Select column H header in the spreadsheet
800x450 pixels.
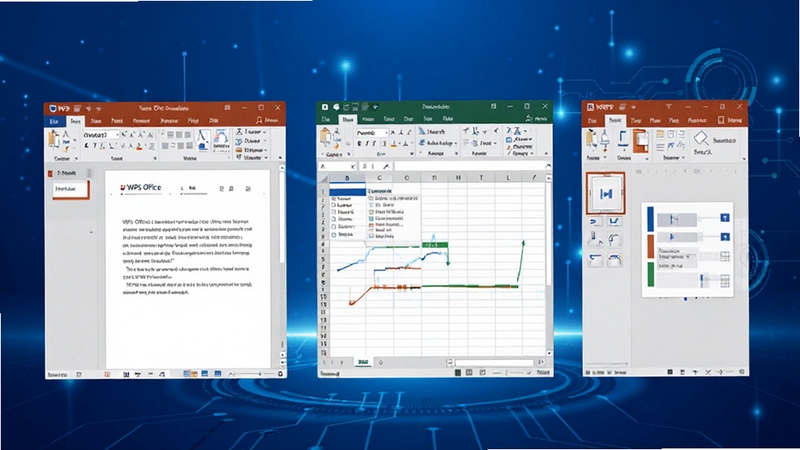pyautogui.click(x=458, y=178)
